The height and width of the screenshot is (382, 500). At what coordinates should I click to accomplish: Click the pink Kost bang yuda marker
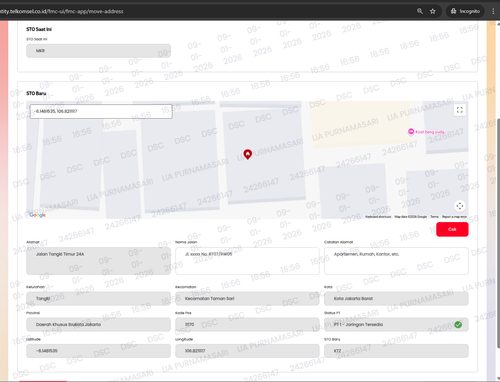tap(411, 132)
